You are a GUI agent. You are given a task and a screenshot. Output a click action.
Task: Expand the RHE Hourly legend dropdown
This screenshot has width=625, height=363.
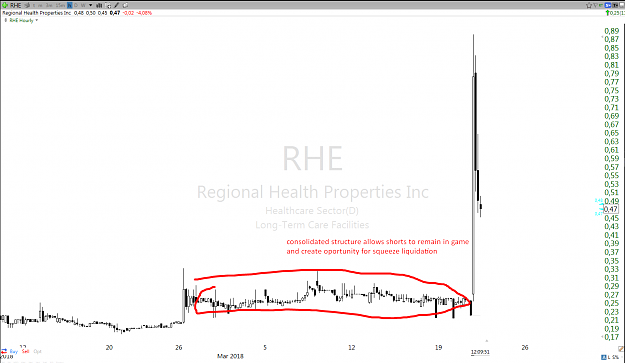[36, 20]
